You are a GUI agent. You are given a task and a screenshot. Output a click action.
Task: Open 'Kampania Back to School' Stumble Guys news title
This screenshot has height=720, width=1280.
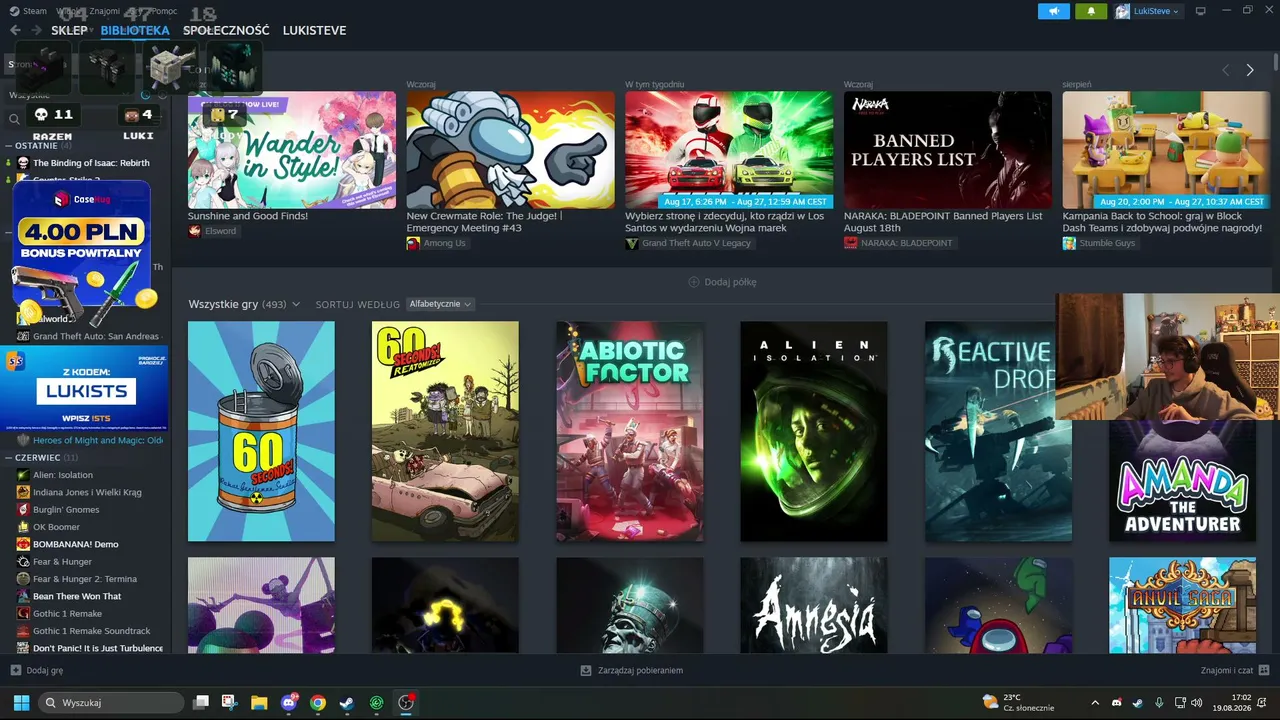[x=1163, y=222]
